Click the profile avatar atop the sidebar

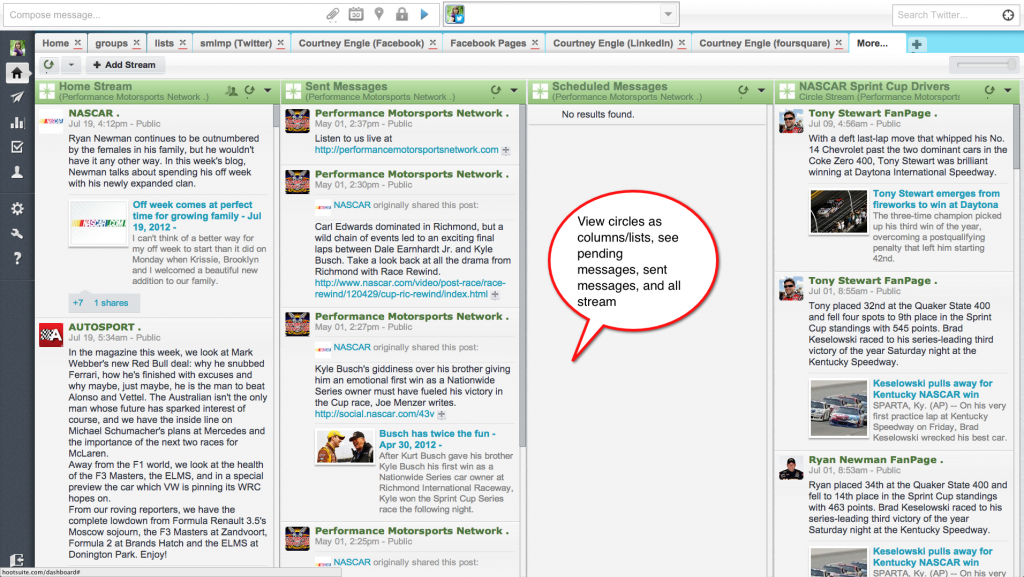[x=17, y=47]
